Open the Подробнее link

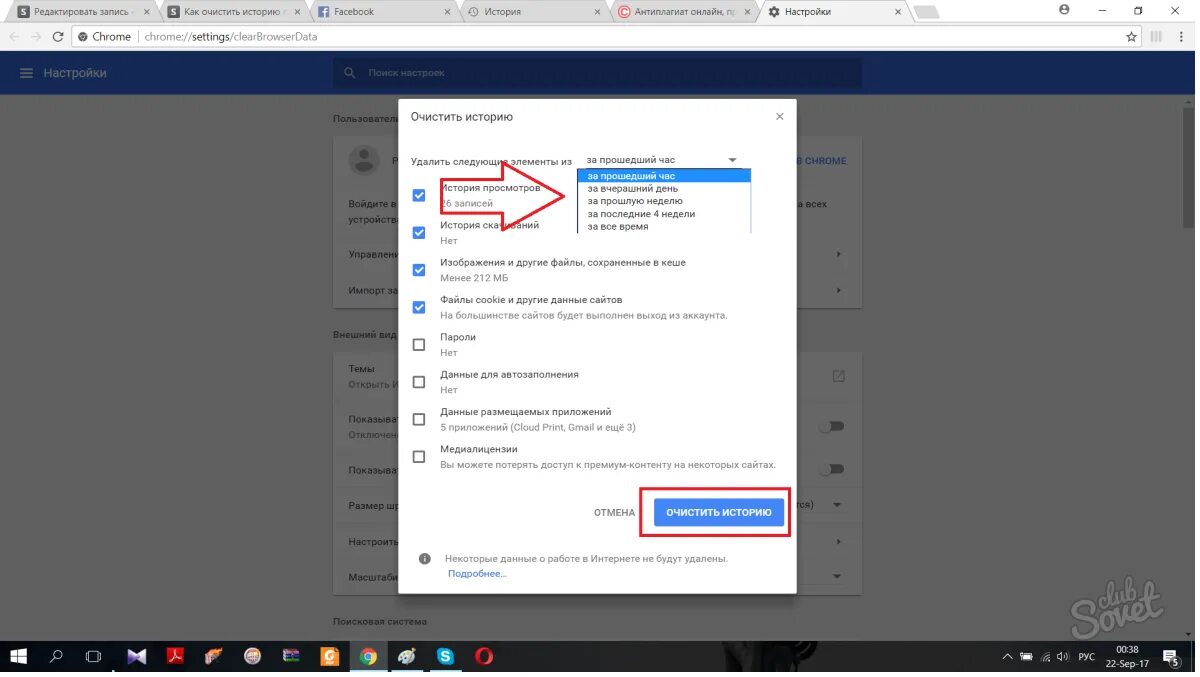(x=477, y=574)
